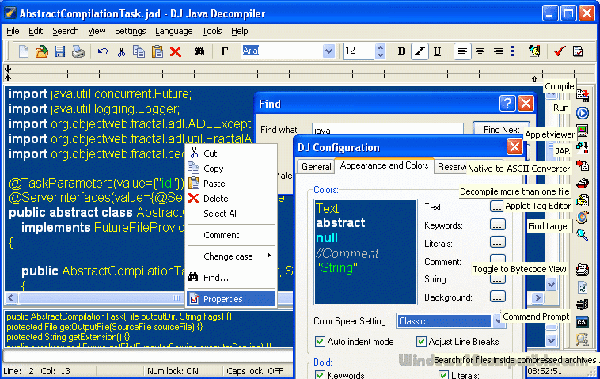Switch to the General tab
The height and width of the screenshot is (379, 600).
316,167
